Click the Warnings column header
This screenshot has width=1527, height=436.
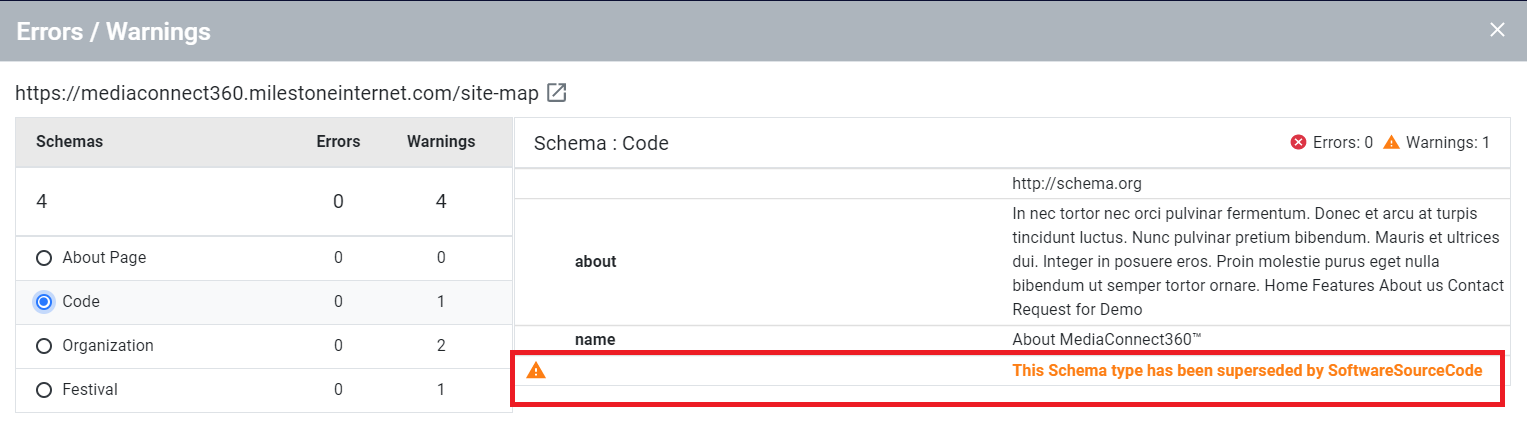tap(441, 142)
